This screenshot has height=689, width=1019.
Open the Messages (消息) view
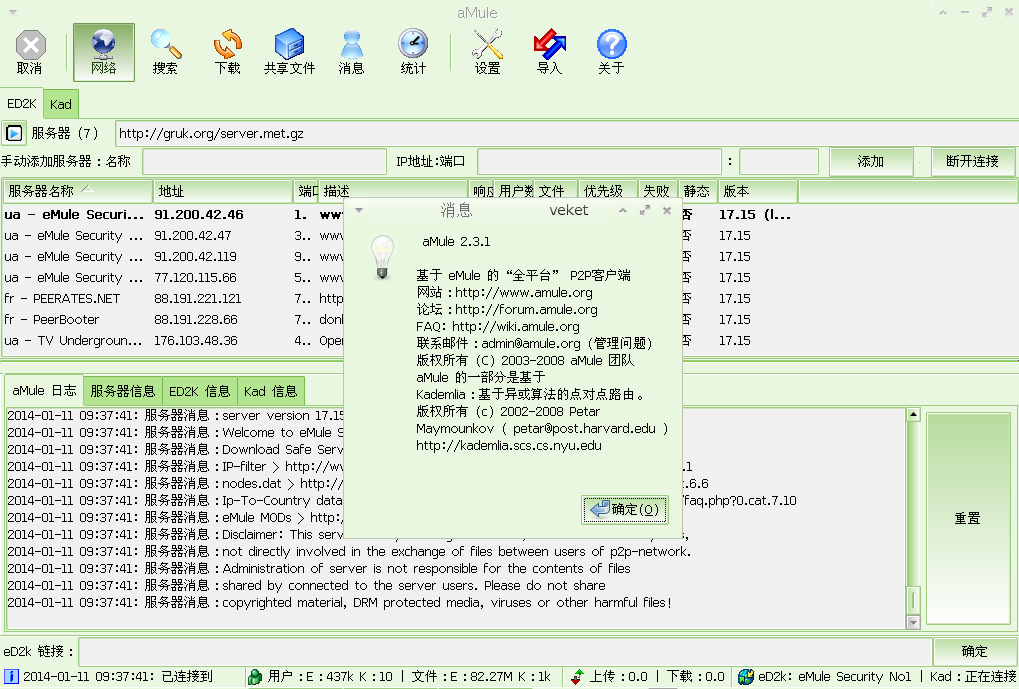click(352, 52)
